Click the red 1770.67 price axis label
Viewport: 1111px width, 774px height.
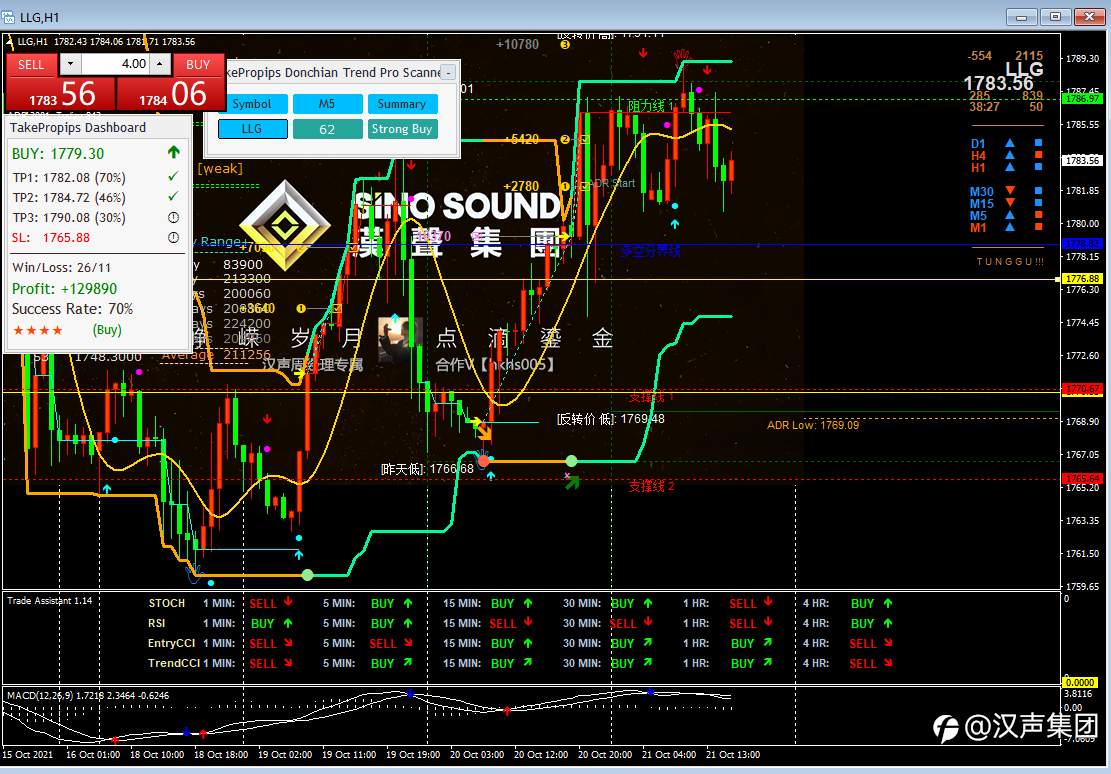pos(1081,389)
